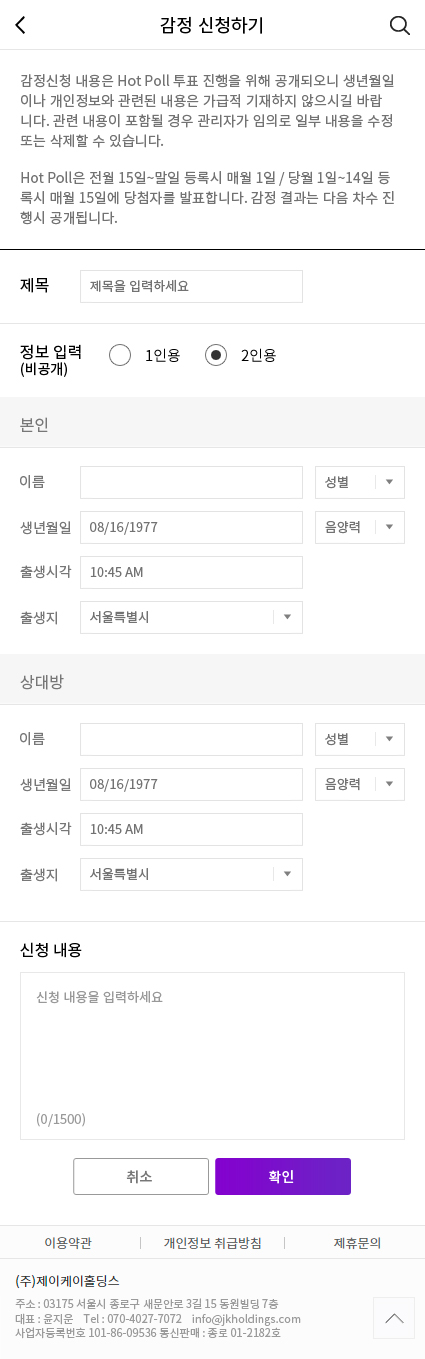This screenshot has height=1359, width=425.
Task: Expand 본인 출생지 서울특별시 dropdown
Action: coord(191,617)
